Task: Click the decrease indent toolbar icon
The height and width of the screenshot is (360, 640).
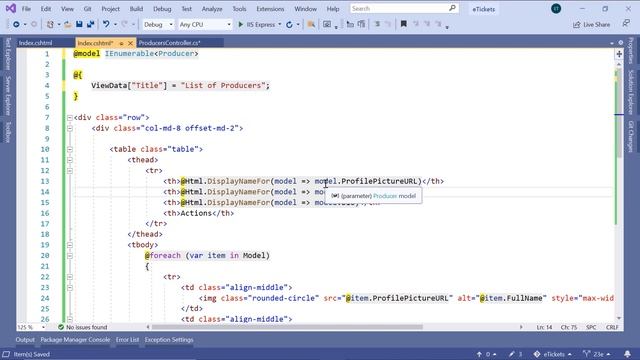Action: click(x=350, y=24)
